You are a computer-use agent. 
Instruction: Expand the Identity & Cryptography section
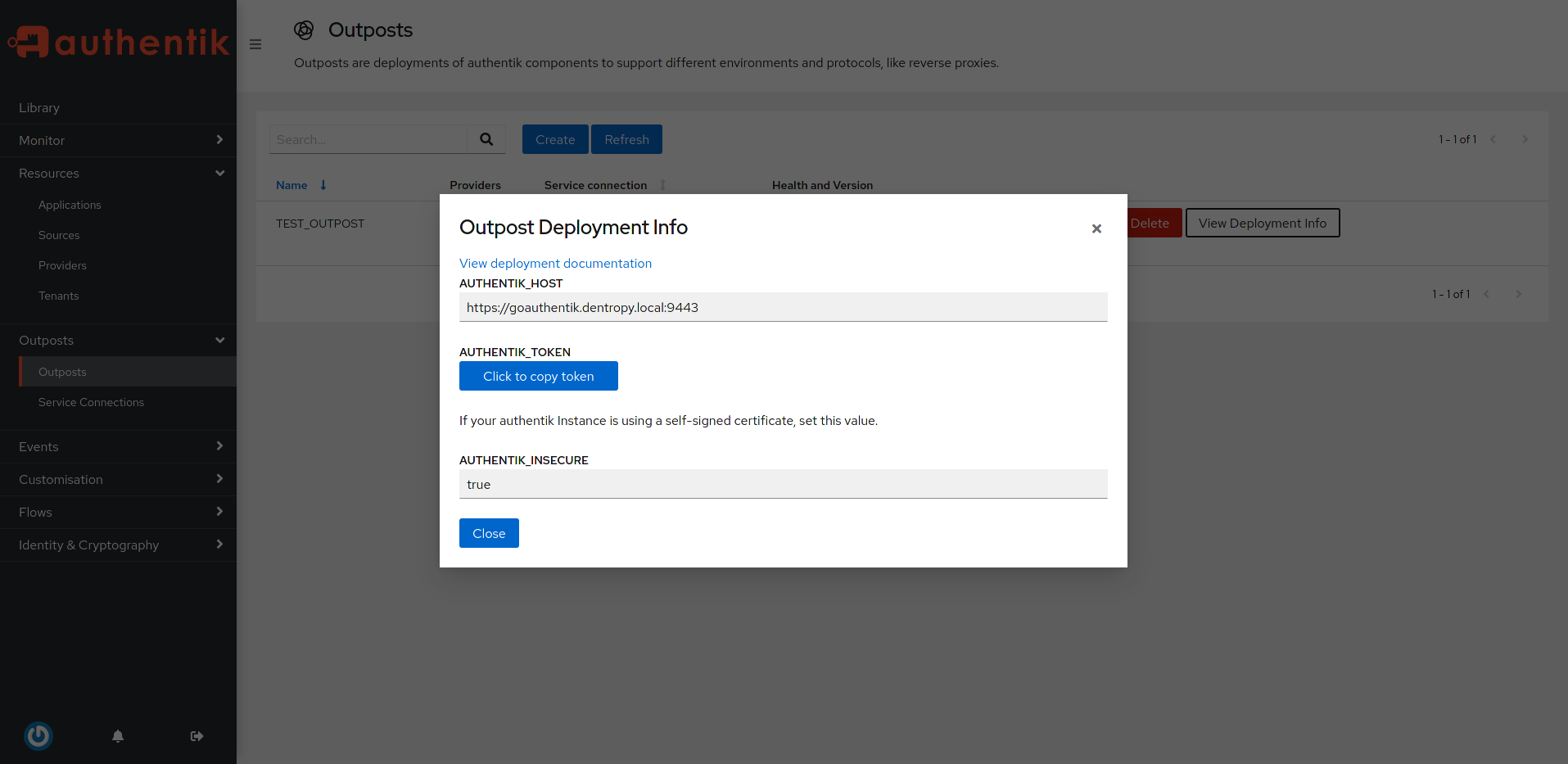219,545
